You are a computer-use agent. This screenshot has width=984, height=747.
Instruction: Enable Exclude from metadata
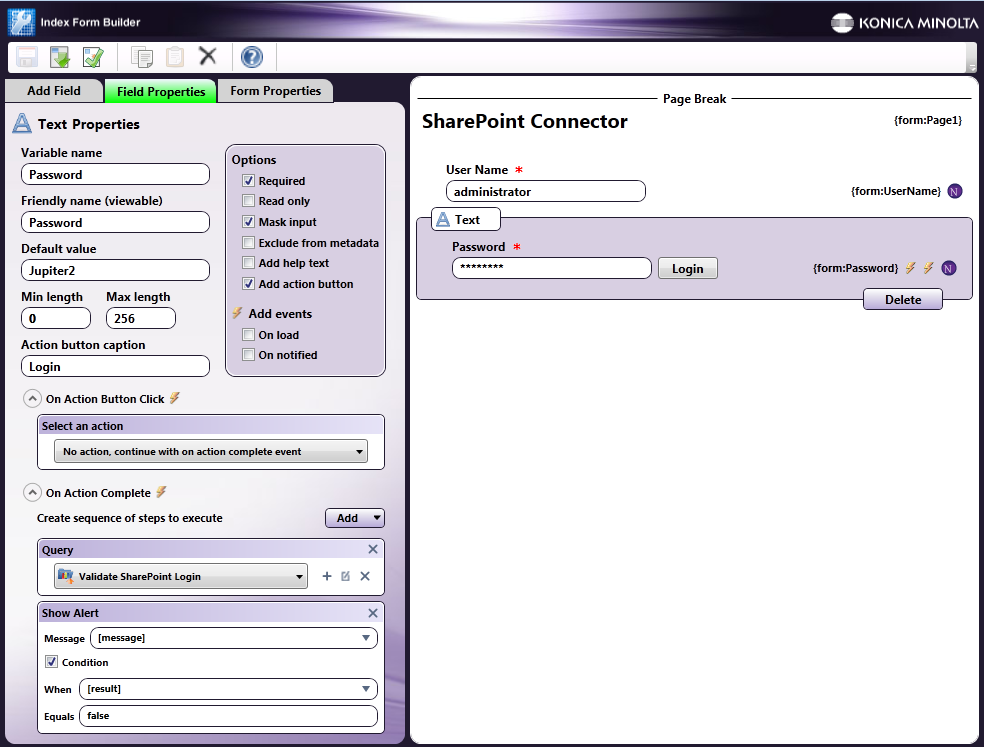click(249, 242)
